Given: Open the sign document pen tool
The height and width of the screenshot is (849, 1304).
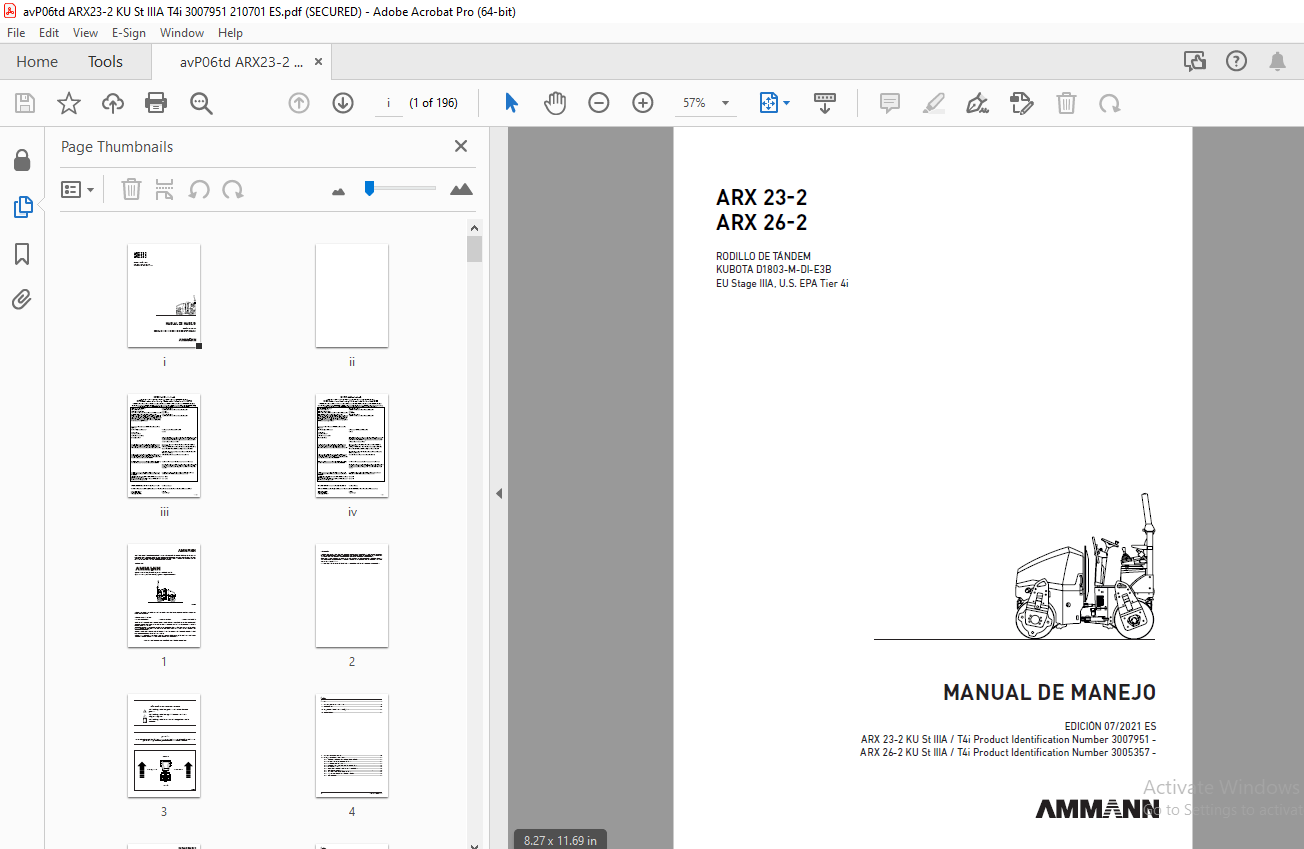Looking at the screenshot, I should pyautogui.click(x=977, y=103).
